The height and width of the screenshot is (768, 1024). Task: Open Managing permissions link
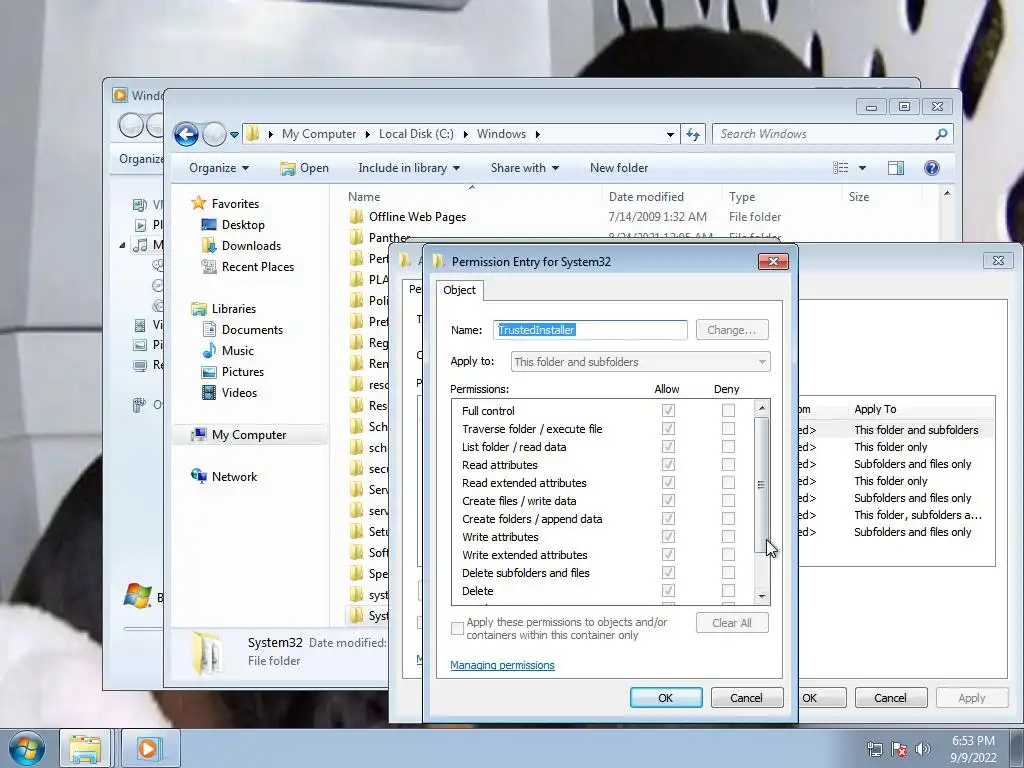(502, 665)
